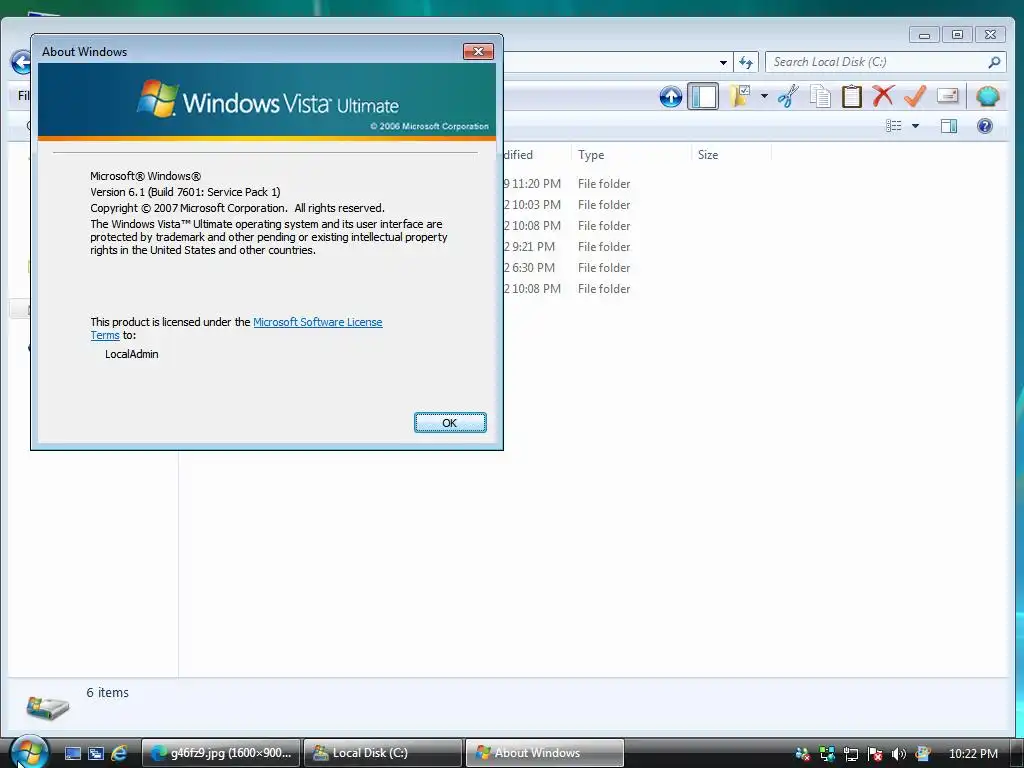Expand the dropdown arrow beside the folder icon
The width and height of the screenshot is (1024, 768).
pos(764,97)
